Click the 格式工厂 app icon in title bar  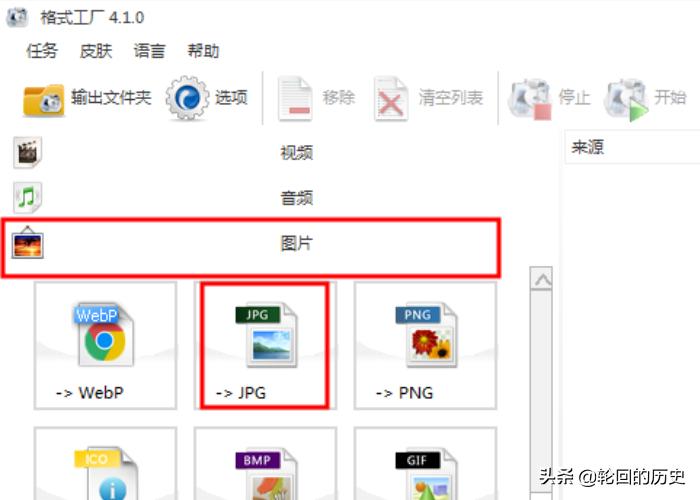(17, 17)
